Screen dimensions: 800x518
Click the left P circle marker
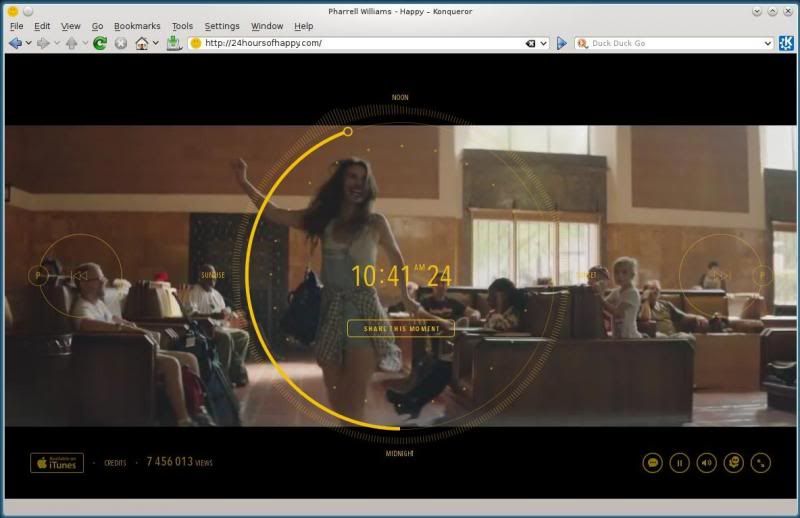click(38, 276)
